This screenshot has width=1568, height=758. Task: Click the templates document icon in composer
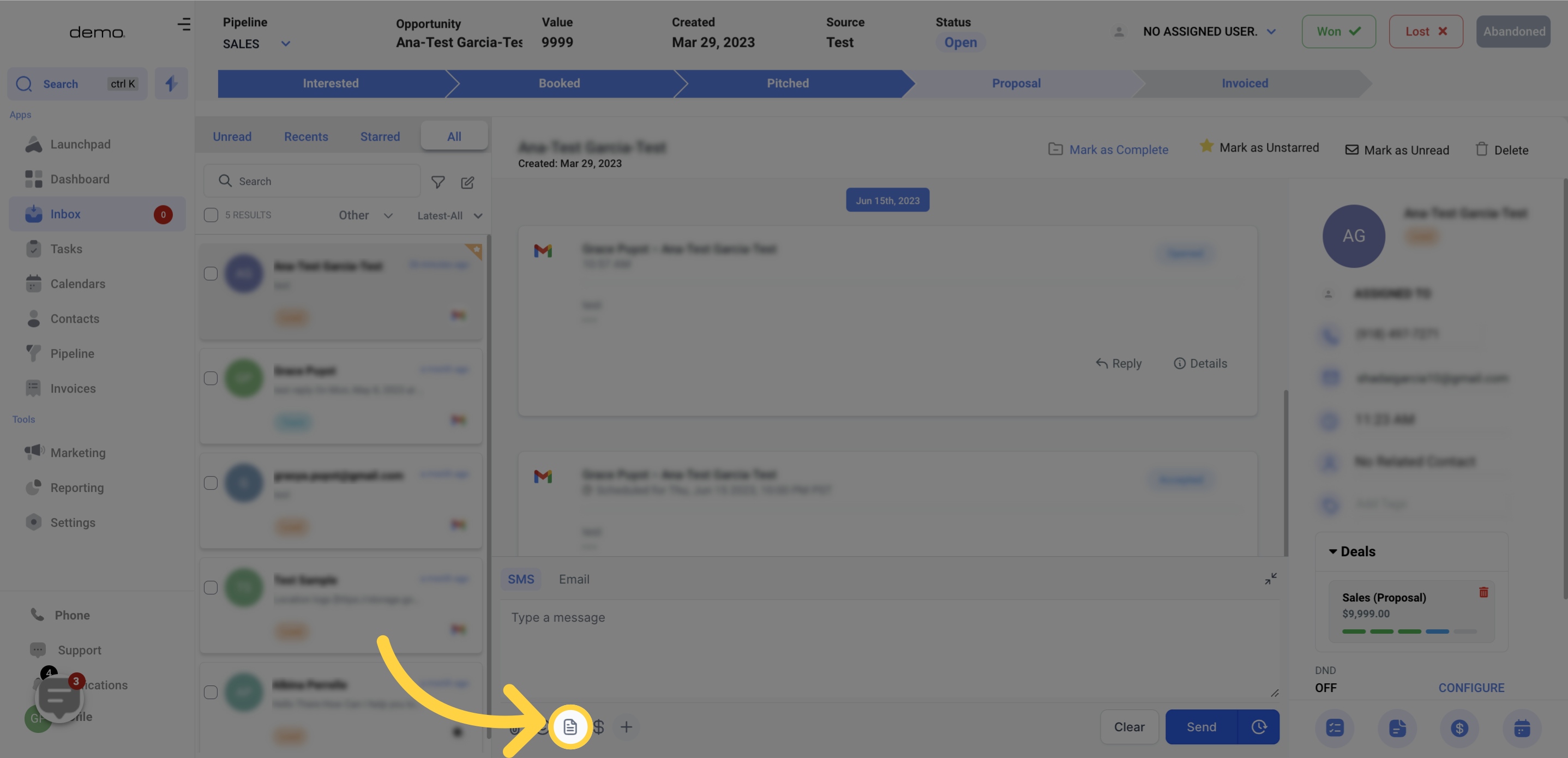pyautogui.click(x=570, y=726)
